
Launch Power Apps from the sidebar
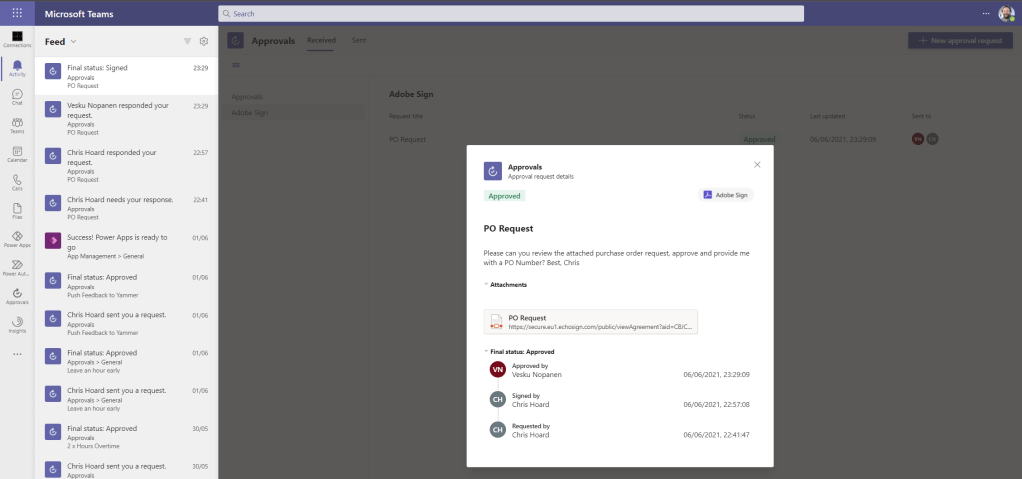(17, 238)
